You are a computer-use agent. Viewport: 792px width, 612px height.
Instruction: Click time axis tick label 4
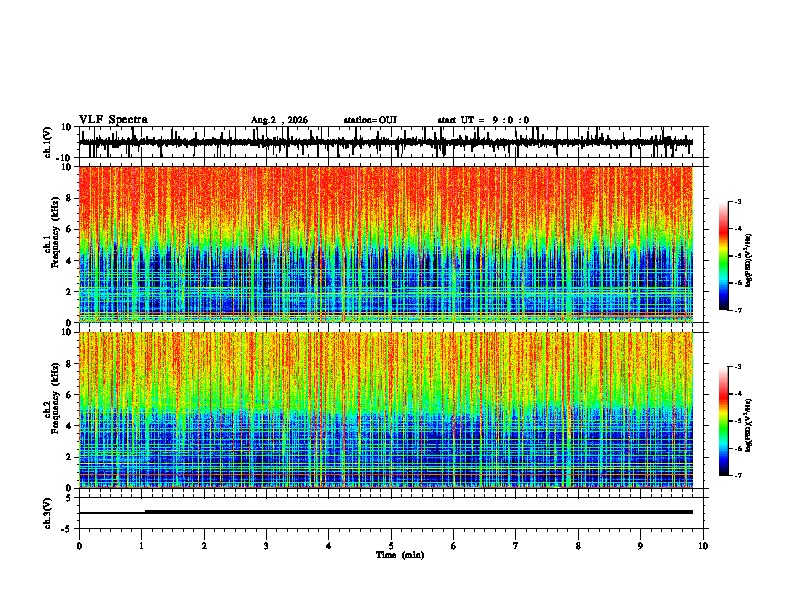pos(329,546)
